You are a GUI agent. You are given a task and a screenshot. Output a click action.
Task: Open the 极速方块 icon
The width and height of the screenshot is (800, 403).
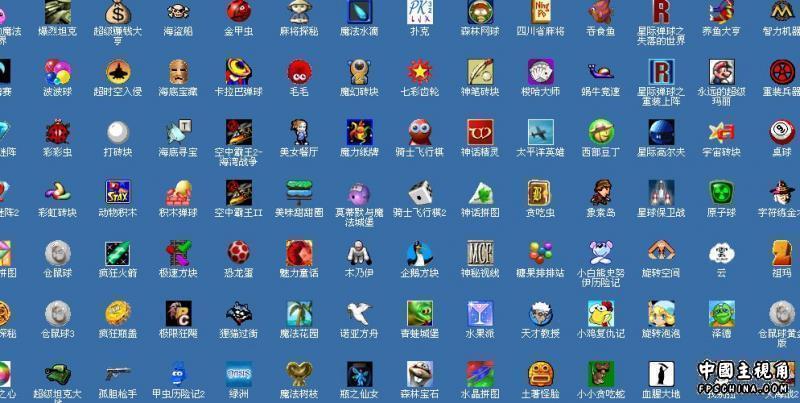point(179,253)
